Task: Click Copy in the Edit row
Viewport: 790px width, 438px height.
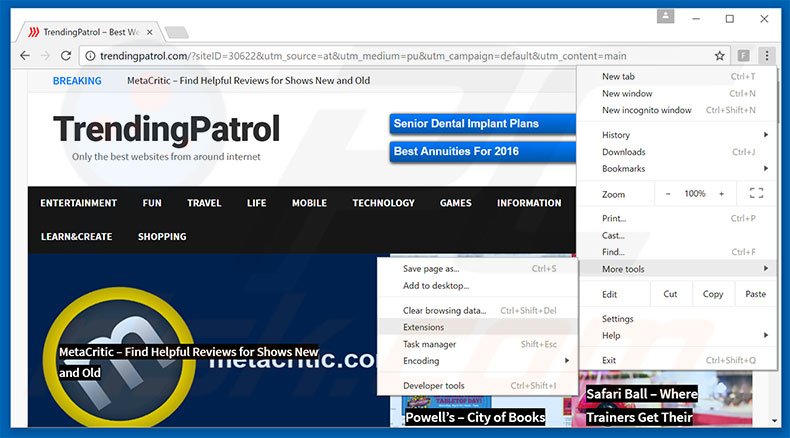Action: tap(712, 294)
